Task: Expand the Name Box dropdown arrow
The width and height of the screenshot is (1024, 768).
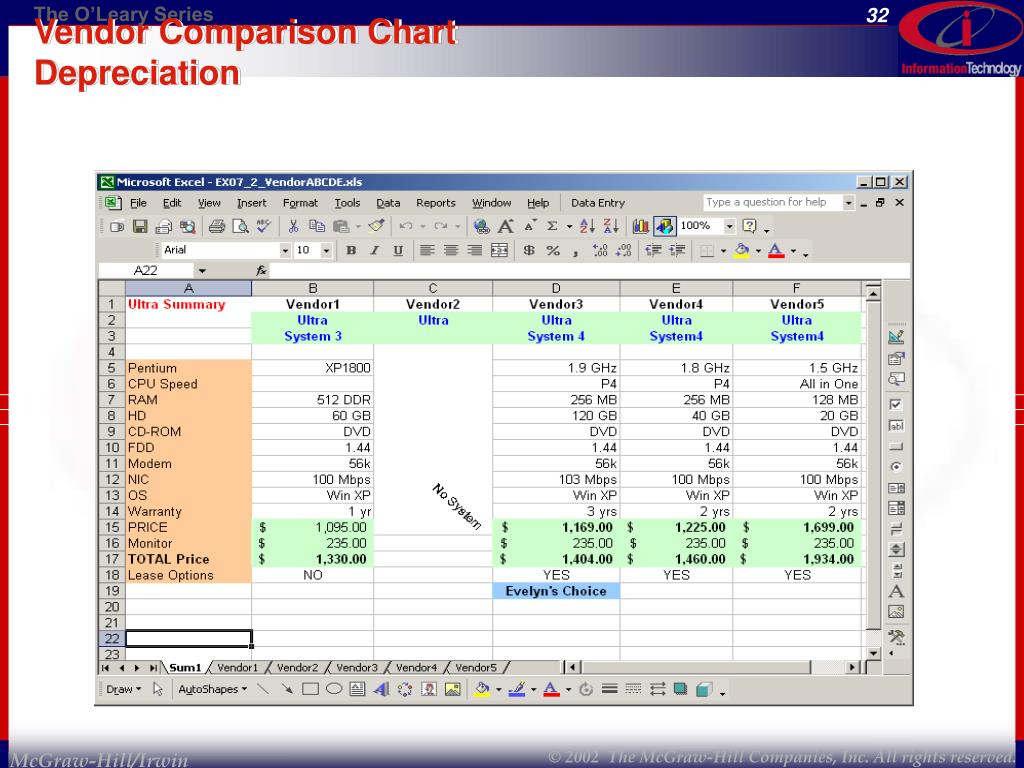Action: tap(202, 271)
